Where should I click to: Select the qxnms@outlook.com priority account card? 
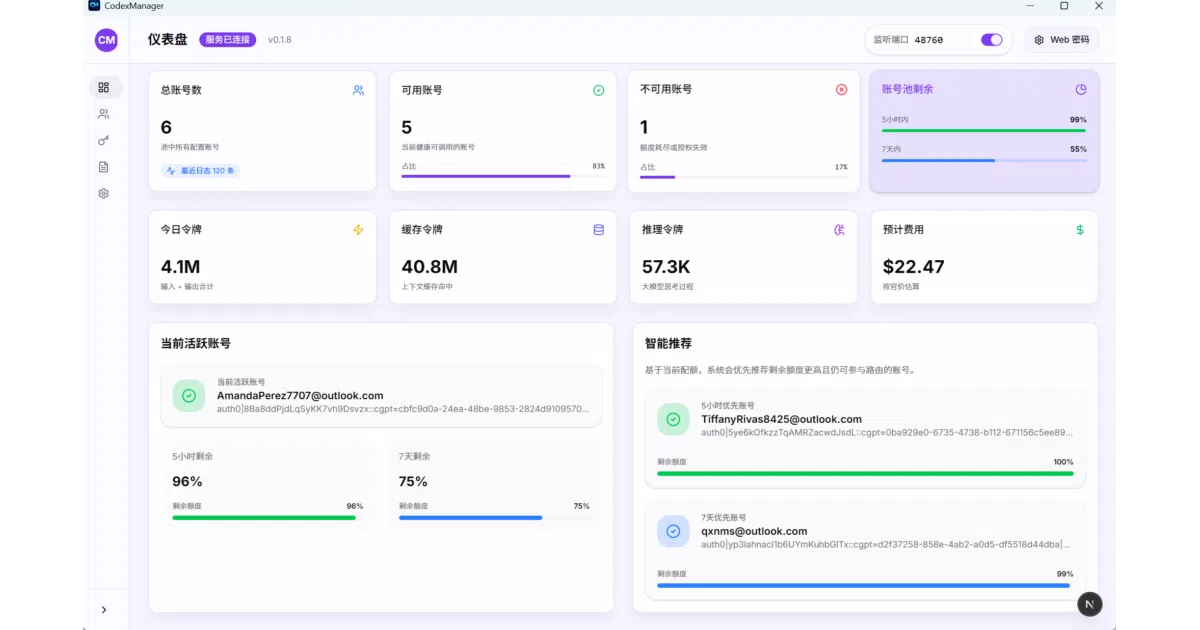pyautogui.click(x=865, y=550)
